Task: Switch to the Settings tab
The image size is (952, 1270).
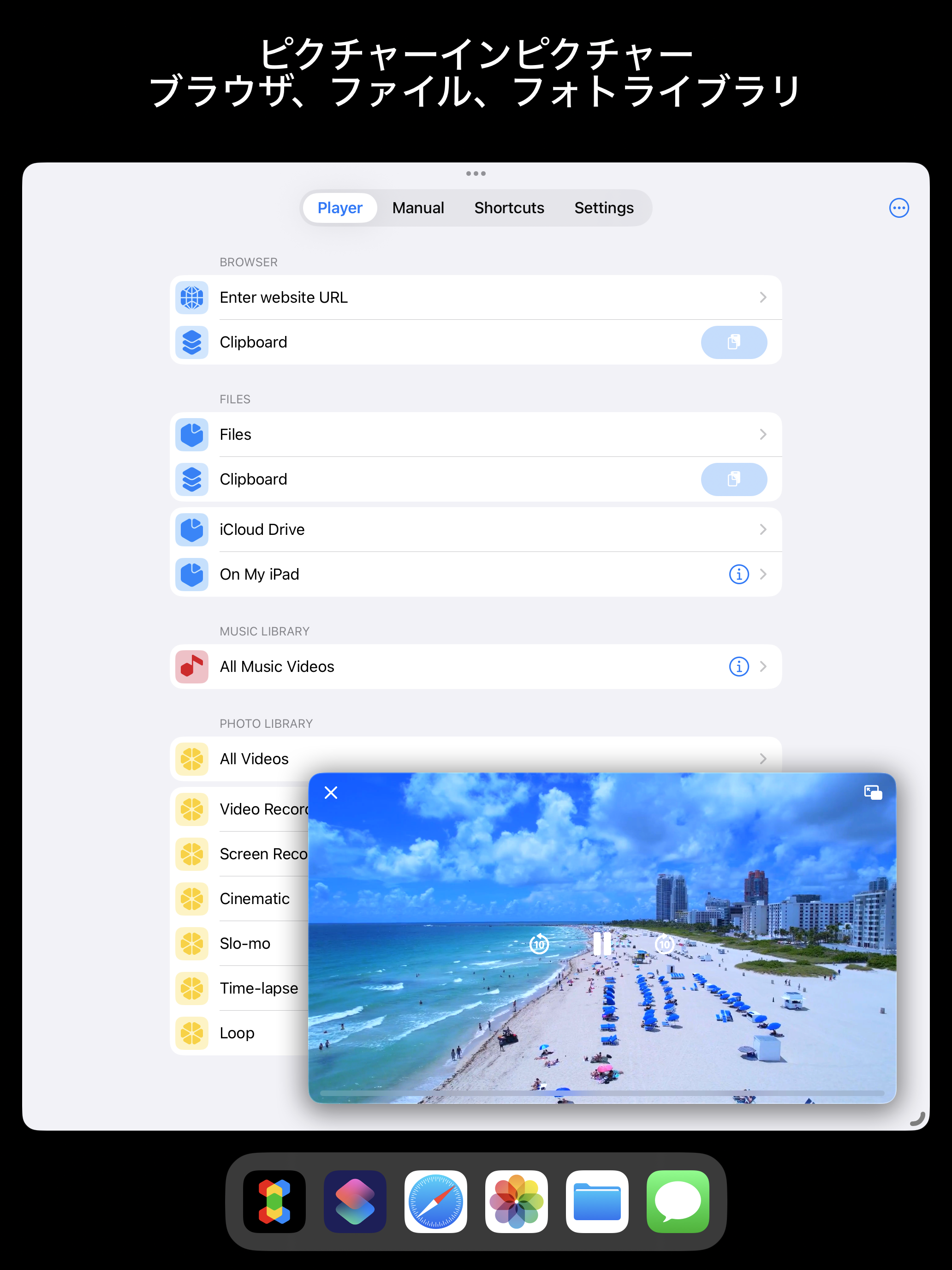Action: pos(604,208)
